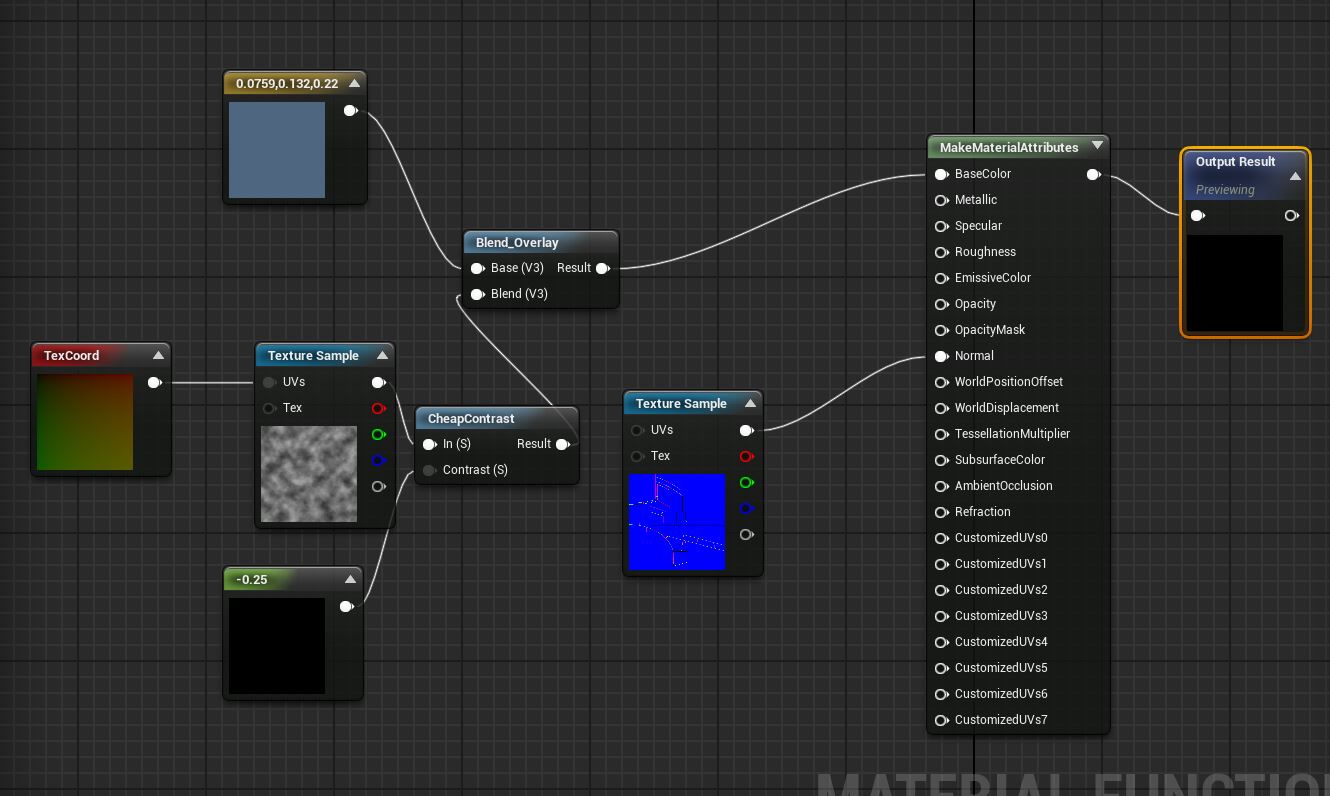The height and width of the screenshot is (796, 1330).
Task: Click the OpacityMask input pin
Action: [x=941, y=330]
